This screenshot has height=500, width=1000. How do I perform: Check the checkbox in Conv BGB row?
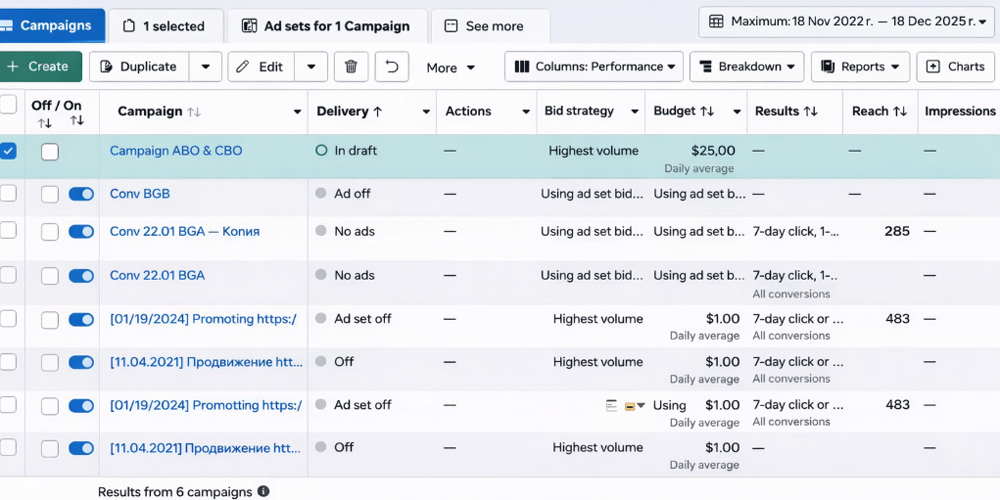tap(50, 195)
